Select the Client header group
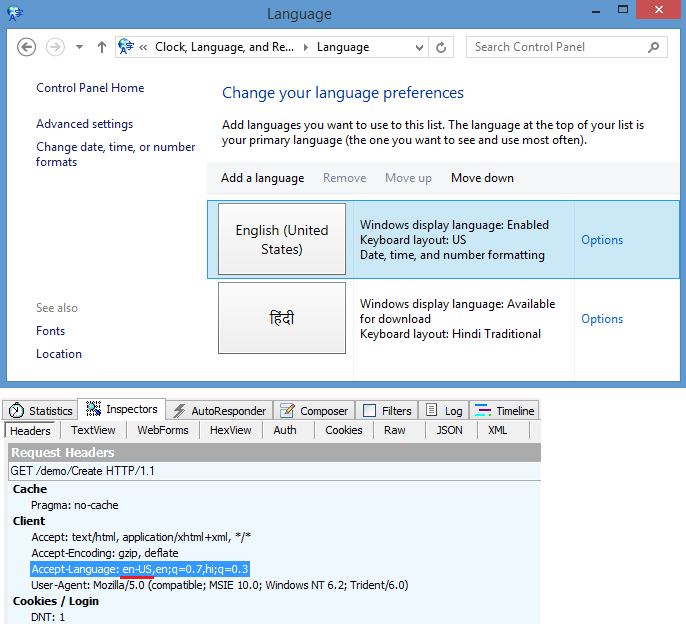This screenshot has width=686, height=626. click(x=29, y=521)
